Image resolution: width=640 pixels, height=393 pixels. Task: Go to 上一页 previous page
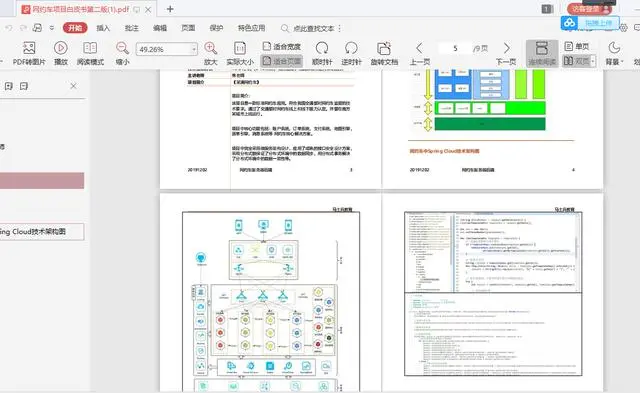coord(420,53)
